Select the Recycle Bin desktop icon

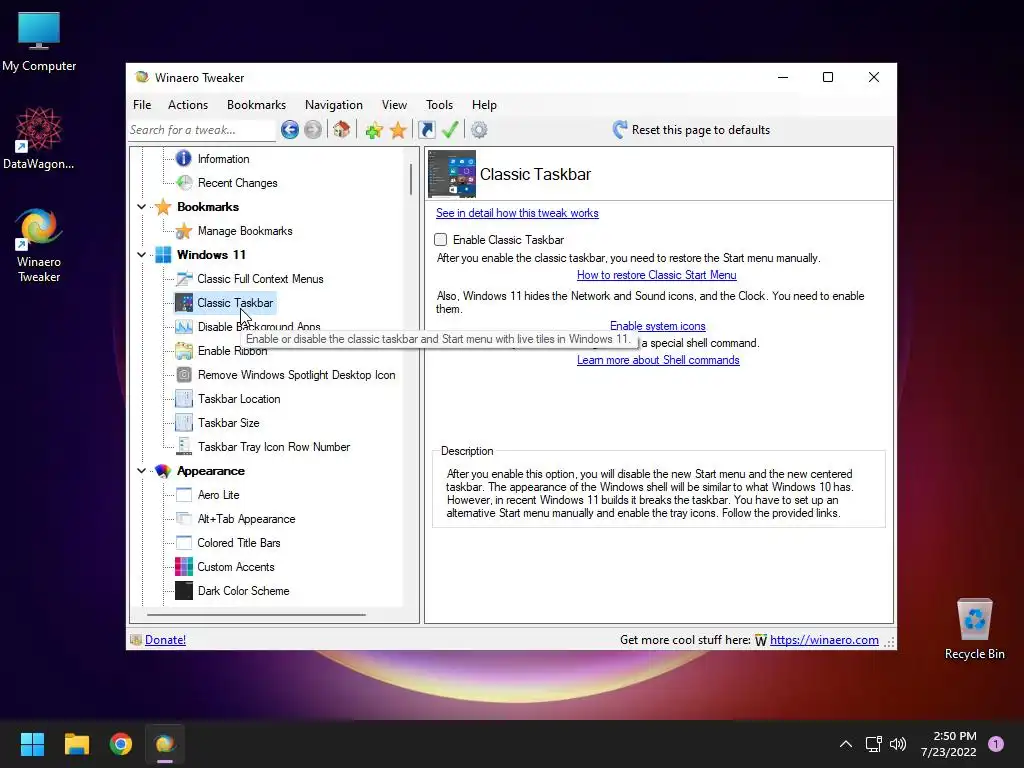click(974, 630)
